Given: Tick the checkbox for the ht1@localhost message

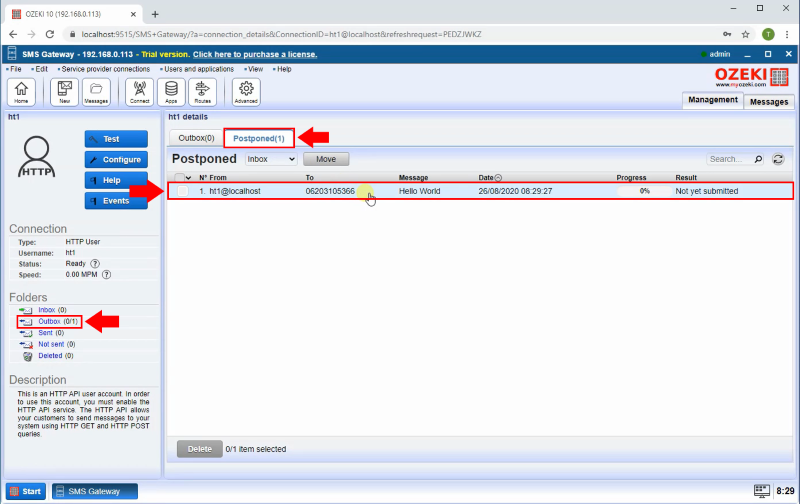Looking at the screenshot, I should point(182,191).
